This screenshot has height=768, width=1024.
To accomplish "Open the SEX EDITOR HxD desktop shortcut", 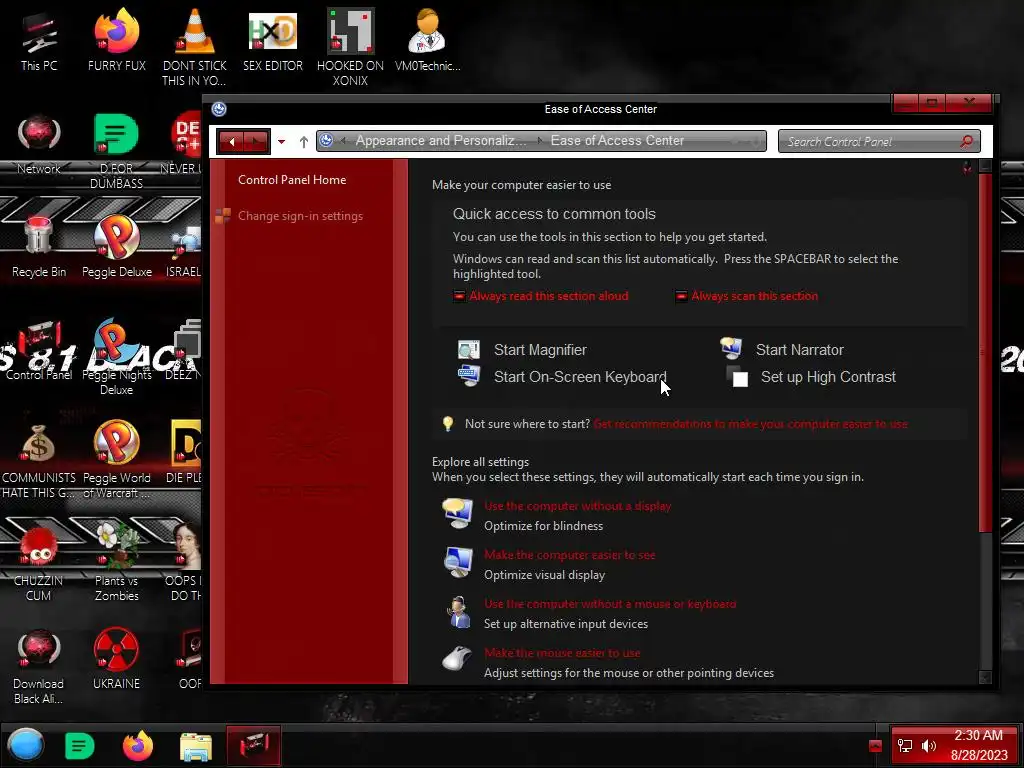I will coord(272,40).
